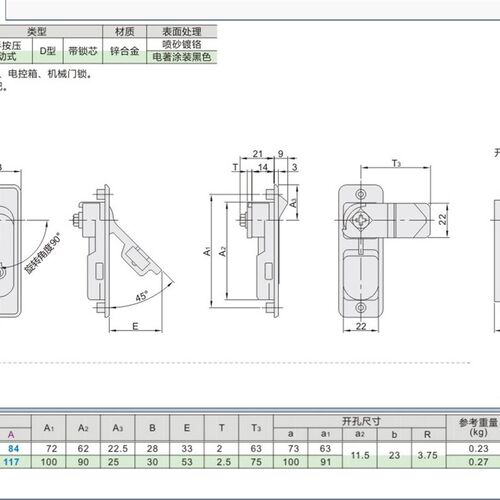Click the 材质 header cell

(x=124, y=32)
